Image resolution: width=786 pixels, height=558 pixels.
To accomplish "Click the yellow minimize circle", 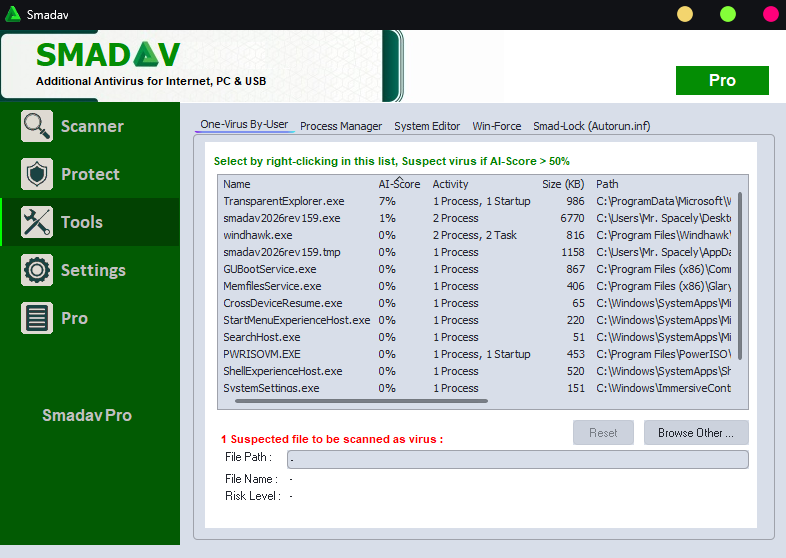I will [685, 14].
